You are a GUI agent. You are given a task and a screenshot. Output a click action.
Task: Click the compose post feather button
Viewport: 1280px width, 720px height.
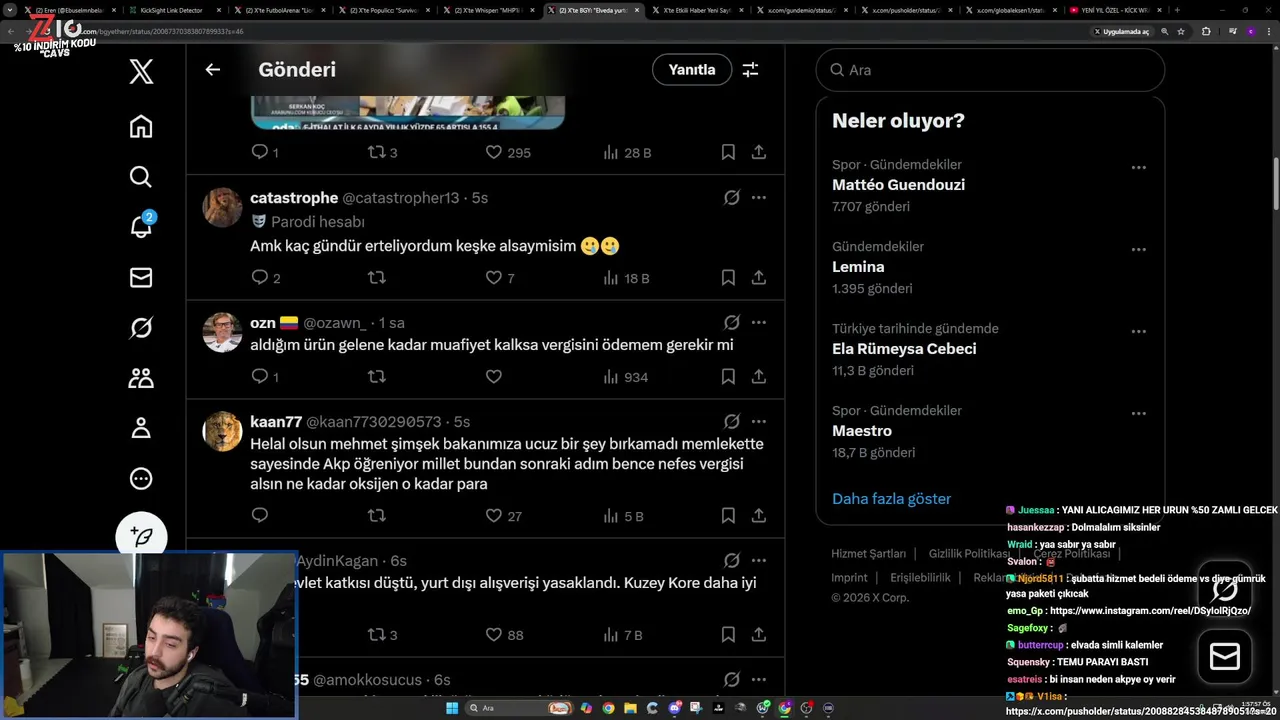pyautogui.click(x=141, y=537)
